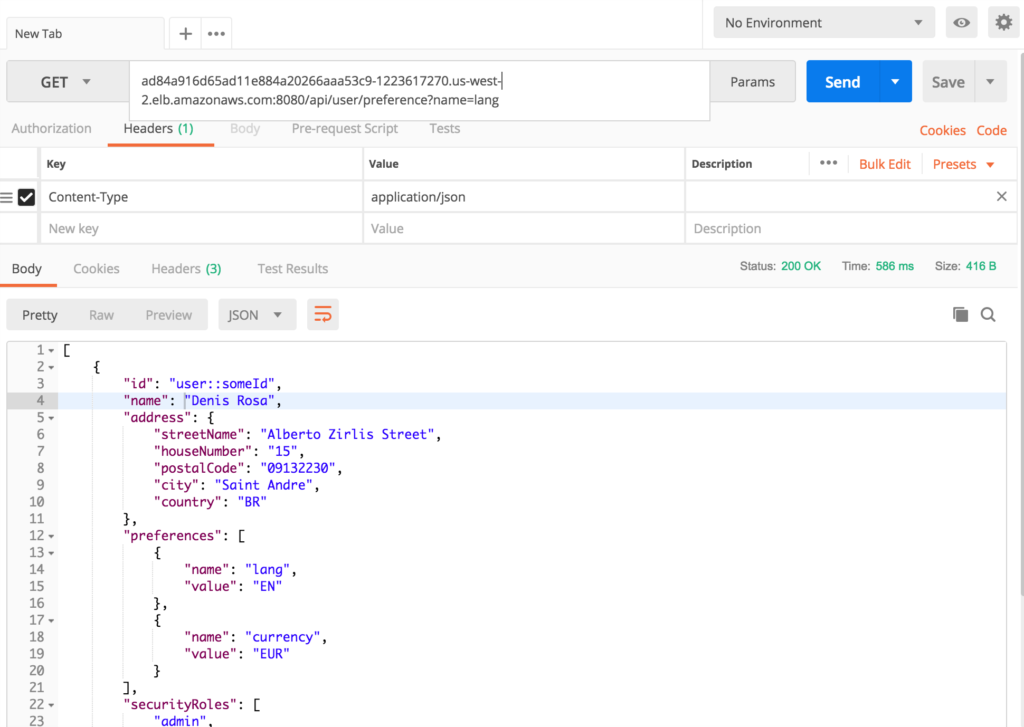The width and height of the screenshot is (1024, 727).
Task: Open the Presets dropdown
Action: (963, 164)
